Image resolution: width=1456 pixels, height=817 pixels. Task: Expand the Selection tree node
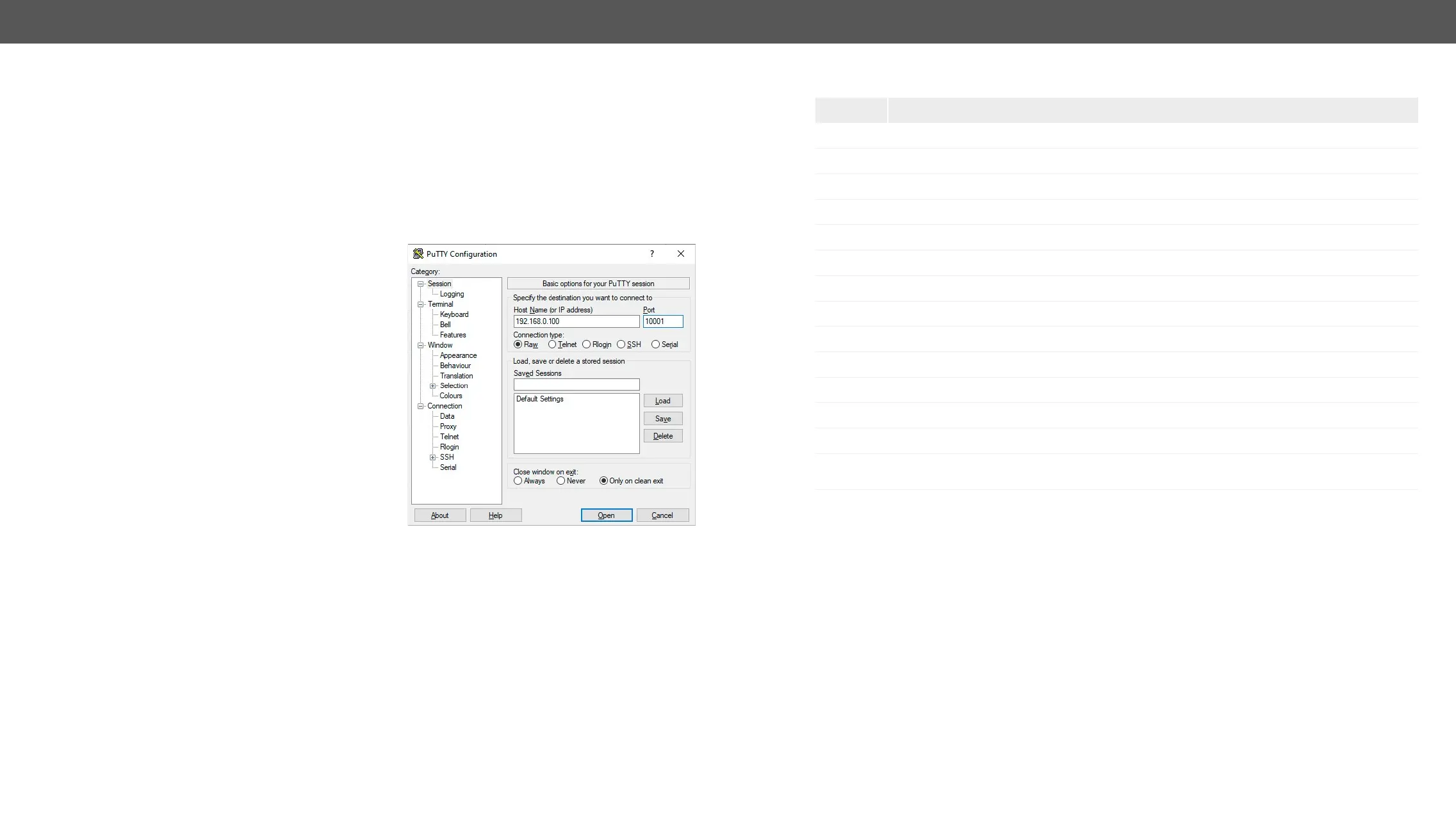433,386
